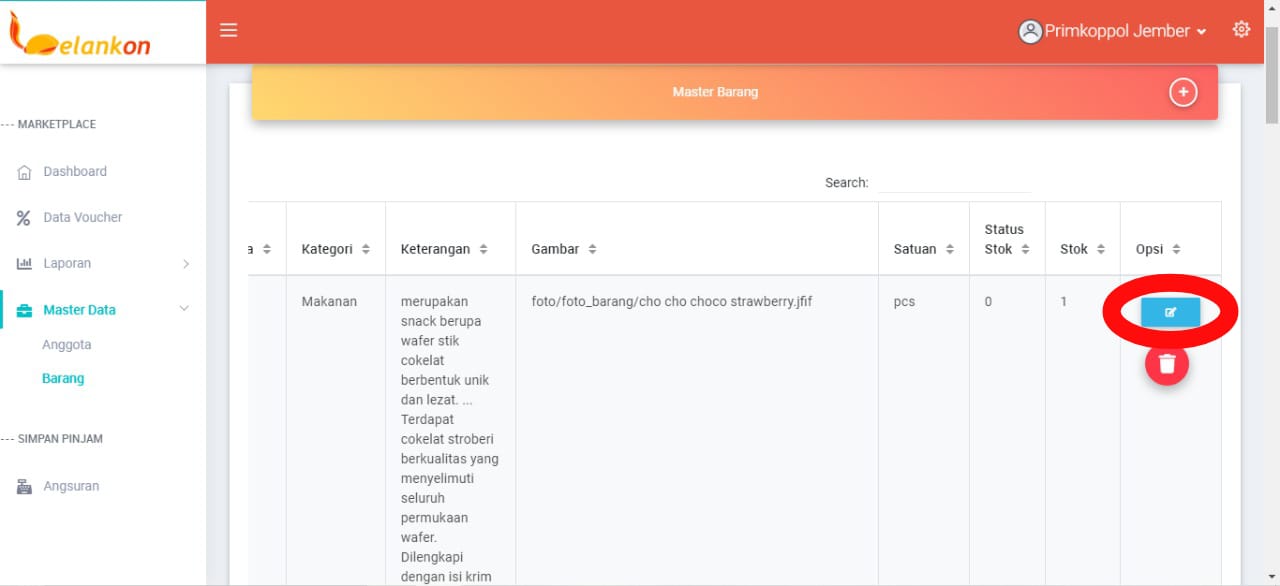Select Barang under Master Data
The width and height of the screenshot is (1280, 586).
click(x=63, y=379)
